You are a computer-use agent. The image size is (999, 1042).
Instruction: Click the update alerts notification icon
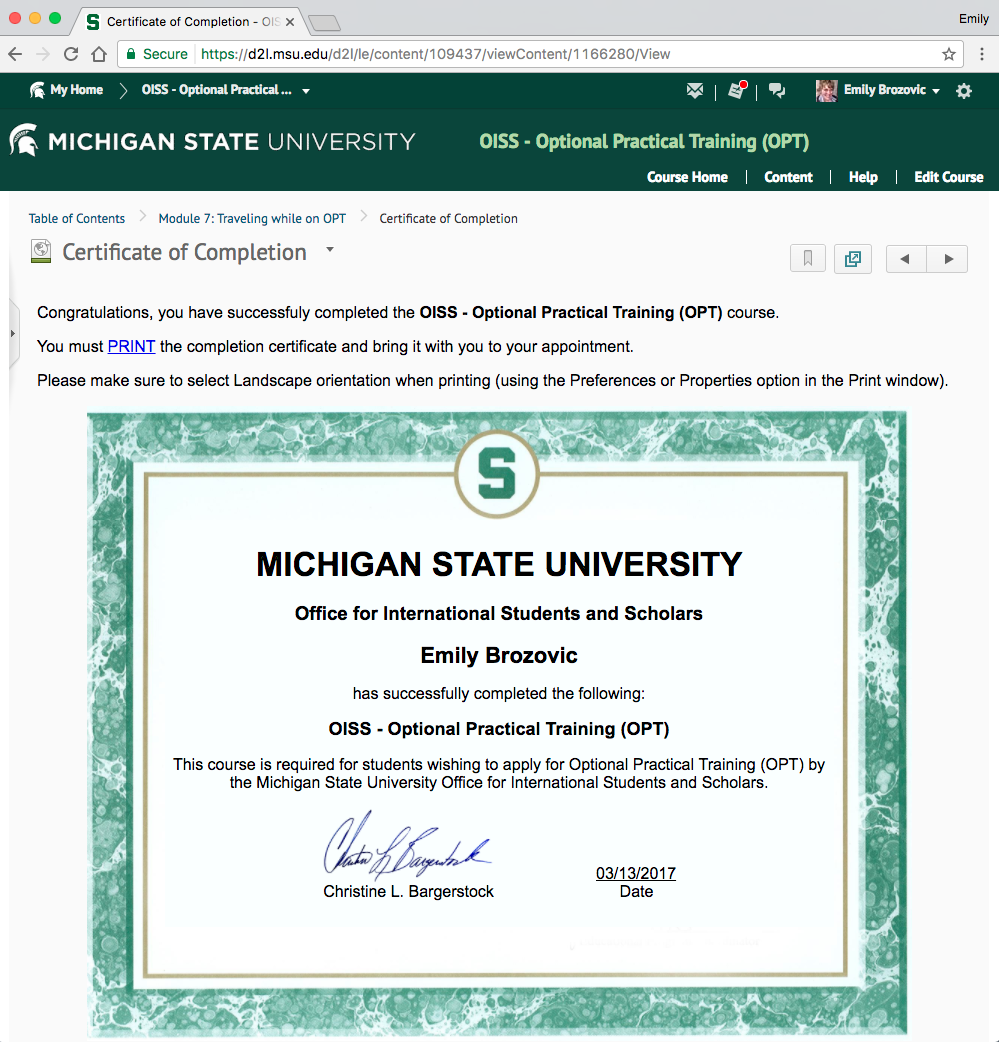(737, 91)
